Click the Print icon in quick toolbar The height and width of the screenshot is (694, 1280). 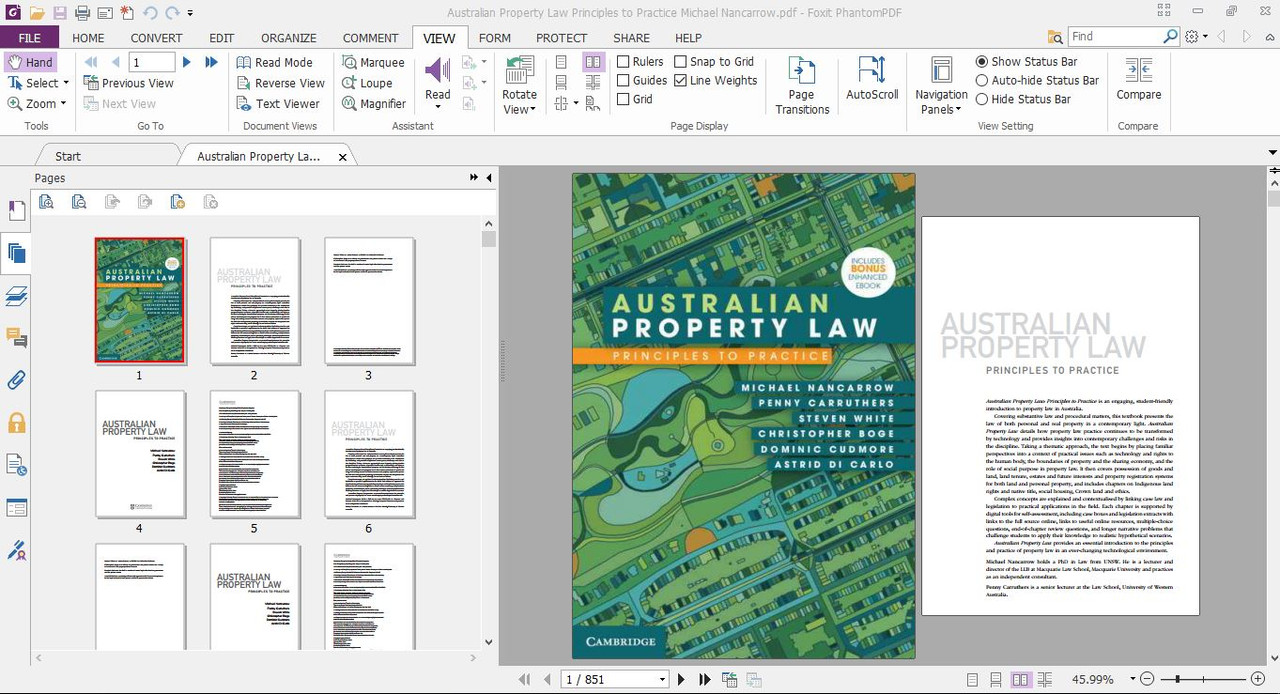pyautogui.click(x=82, y=13)
